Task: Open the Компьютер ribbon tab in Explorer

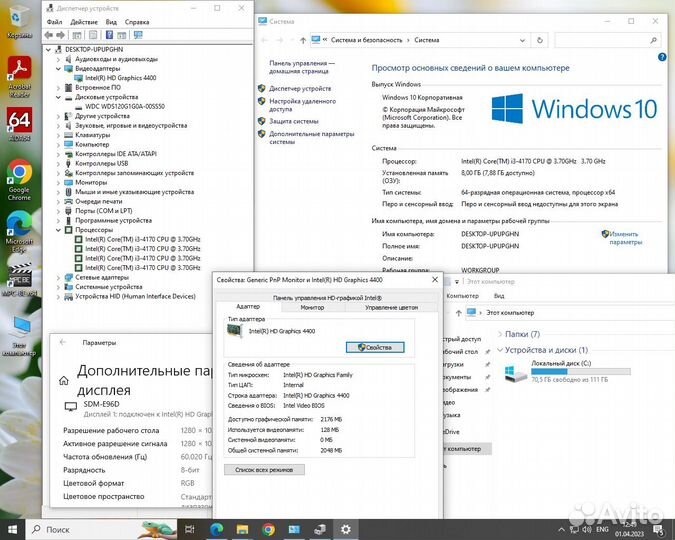Action: [462, 296]
